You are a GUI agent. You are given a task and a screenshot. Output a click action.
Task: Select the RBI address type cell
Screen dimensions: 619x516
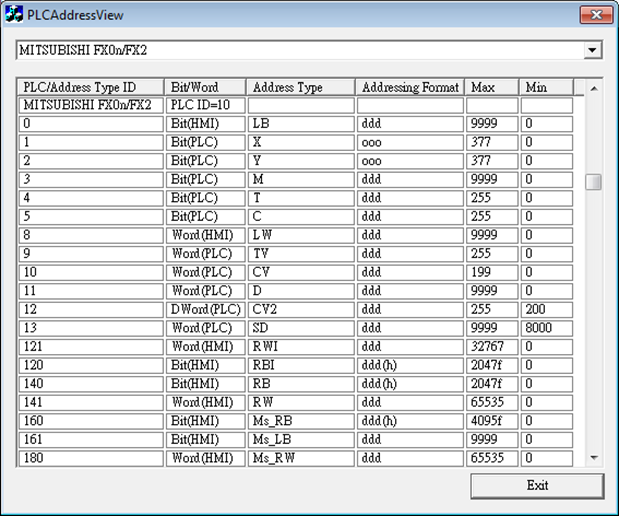point(301,365)
